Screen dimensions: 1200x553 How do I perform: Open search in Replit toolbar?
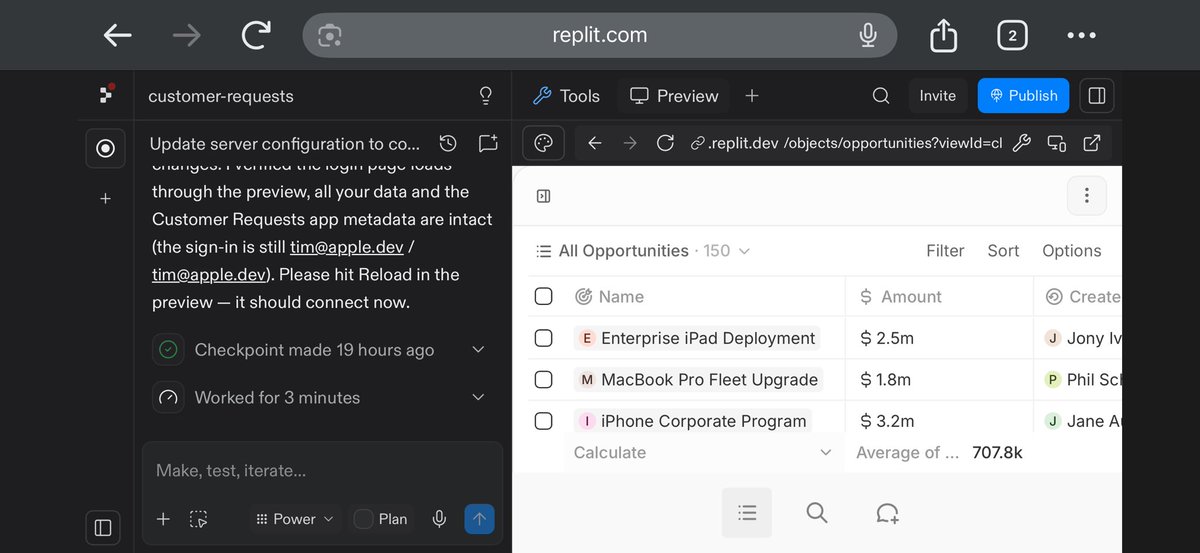[880, 96]
